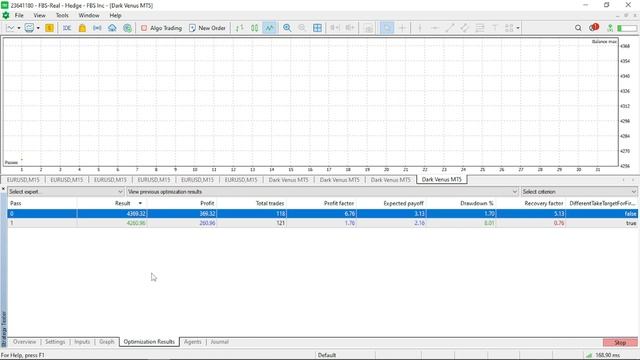Select optimization pass 0 row
The image size is (640, 360).
click(x=322, y=213)
